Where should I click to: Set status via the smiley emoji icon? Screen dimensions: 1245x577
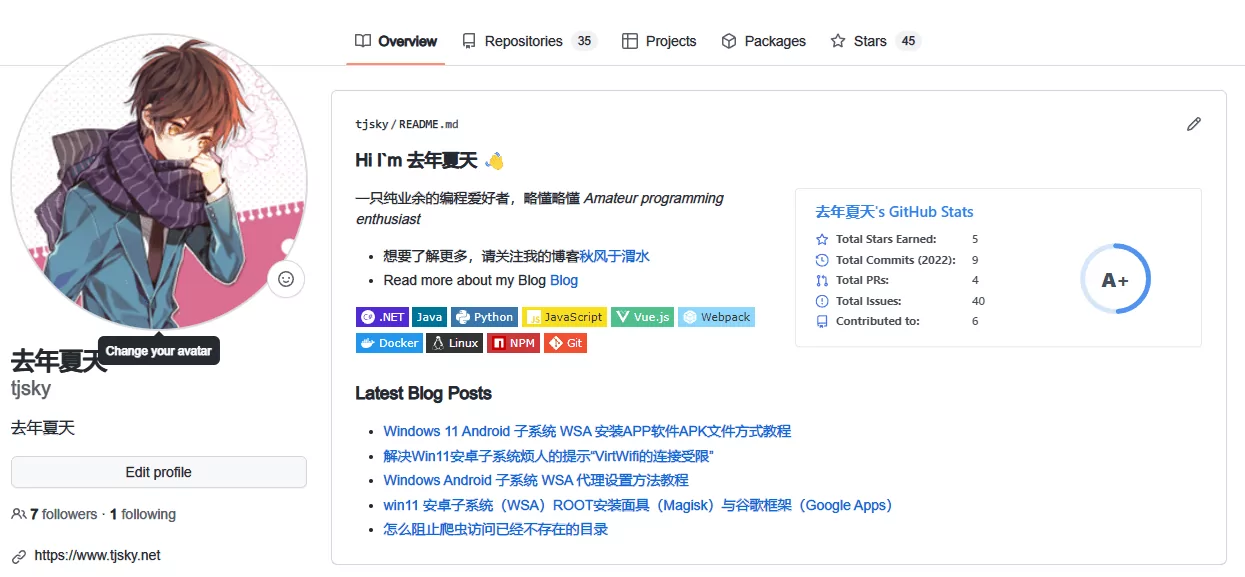click(x=286, y=279)
